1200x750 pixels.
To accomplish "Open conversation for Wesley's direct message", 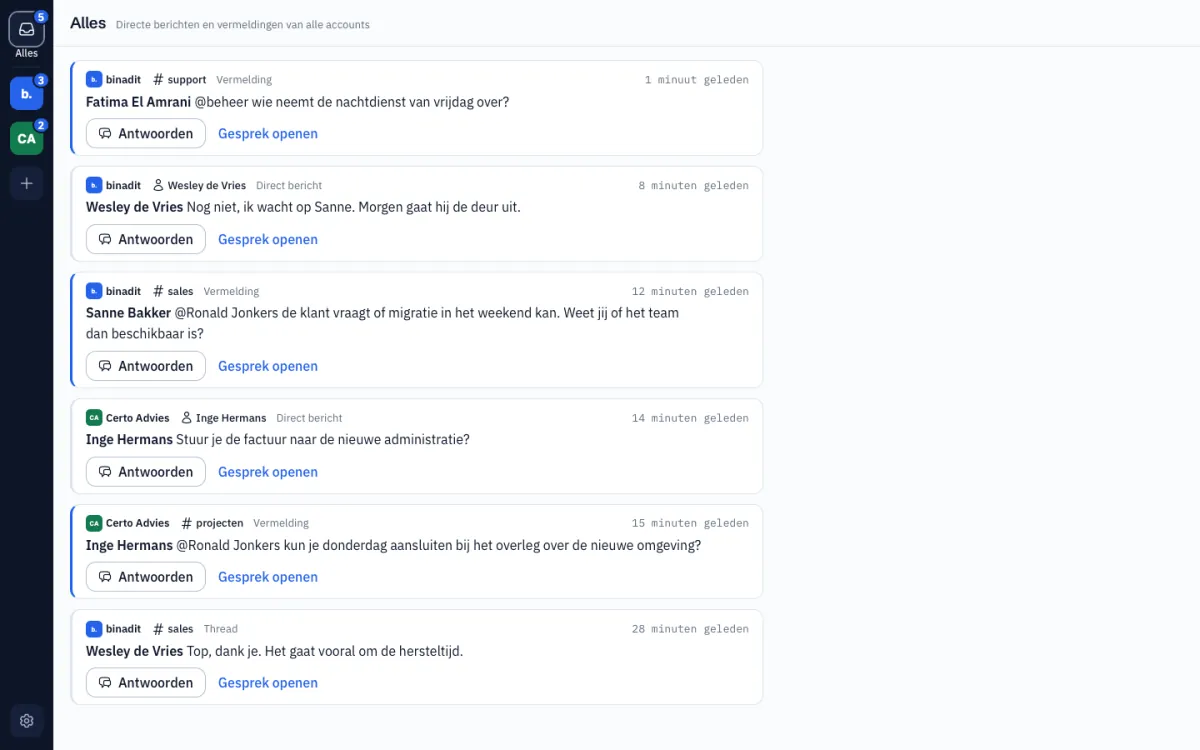I will coord(268,239).
